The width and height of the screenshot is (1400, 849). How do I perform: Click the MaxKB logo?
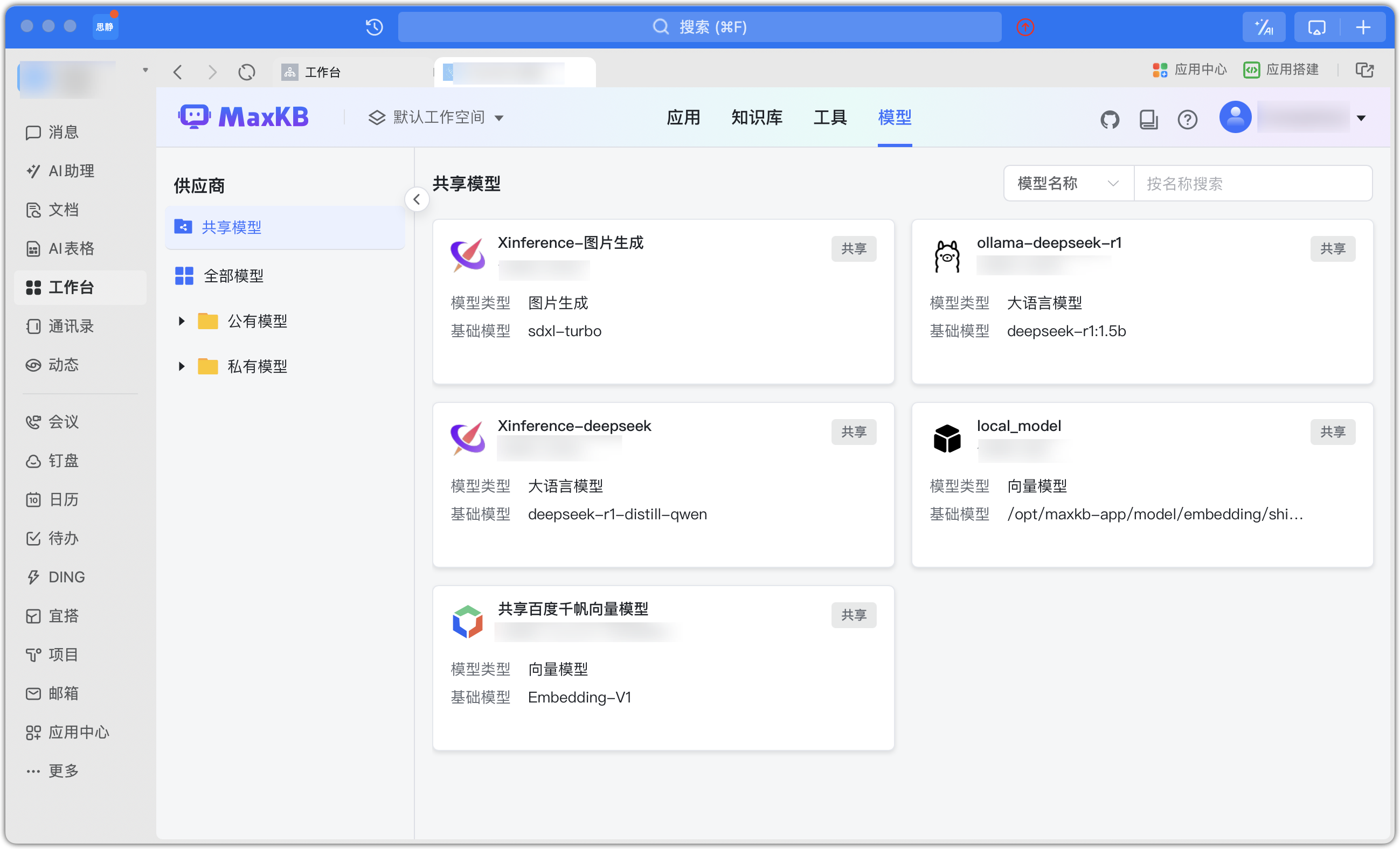click(x=244, y=116)
